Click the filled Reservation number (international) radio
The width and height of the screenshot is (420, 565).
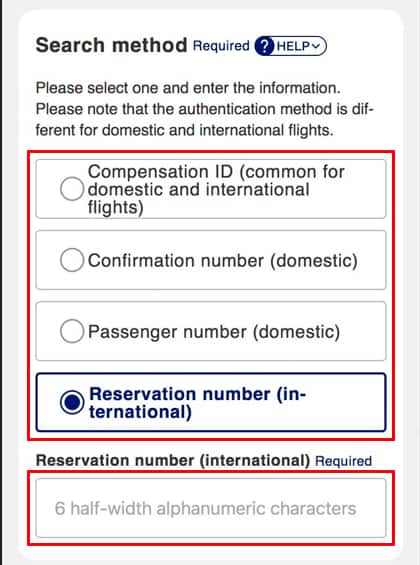(x=72, y=402)
